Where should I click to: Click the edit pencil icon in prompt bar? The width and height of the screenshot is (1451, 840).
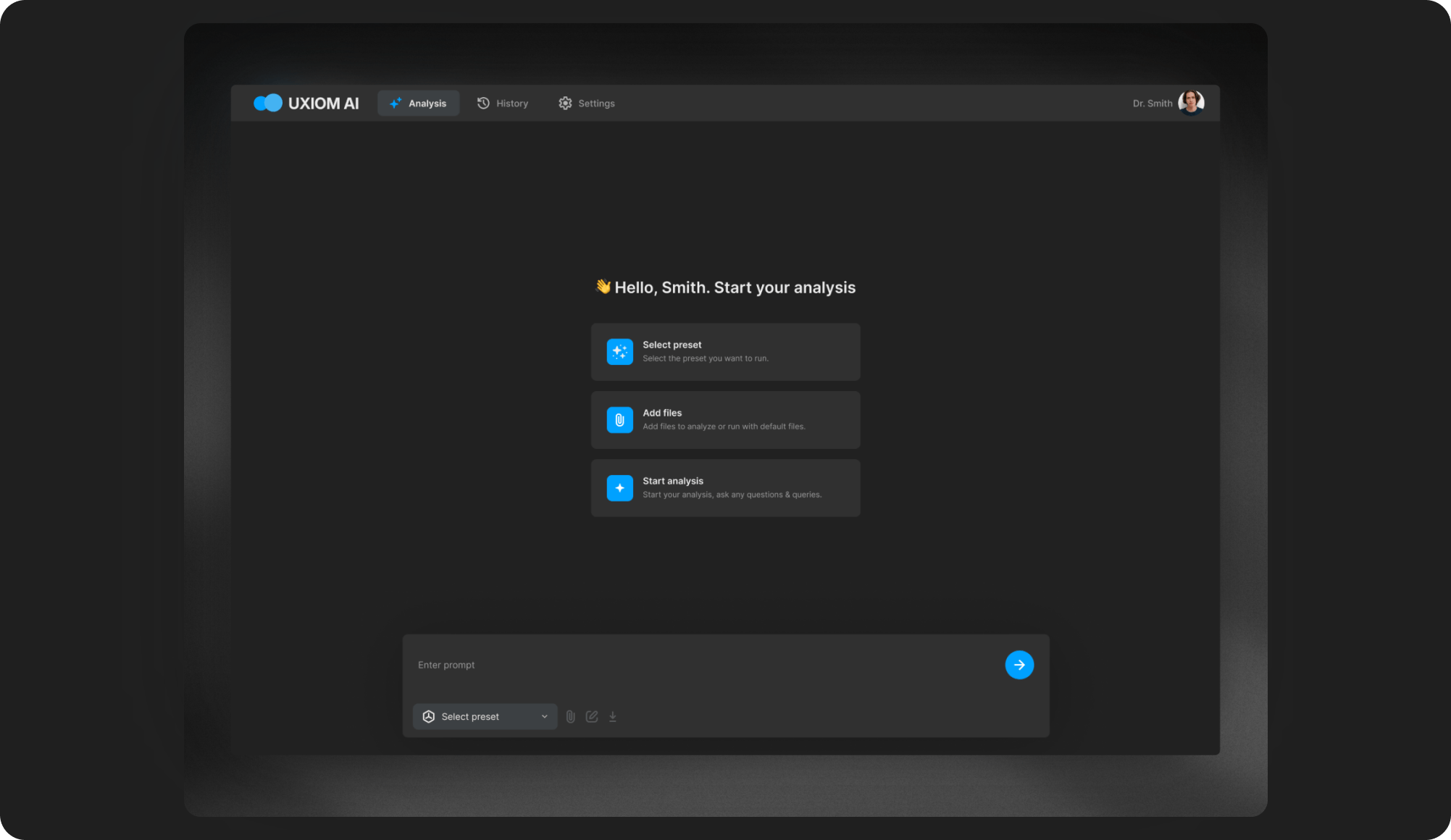[592, 716]
